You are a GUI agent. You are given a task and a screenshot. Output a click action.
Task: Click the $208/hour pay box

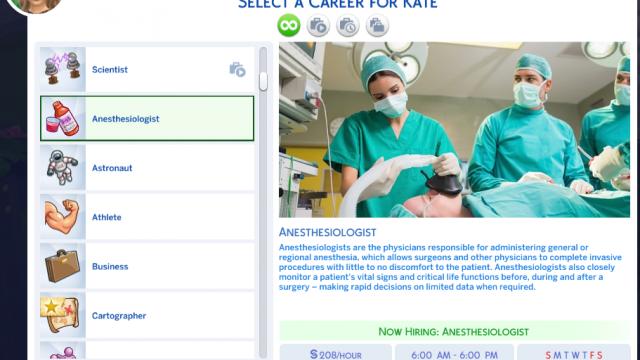(x=336, y=353)
